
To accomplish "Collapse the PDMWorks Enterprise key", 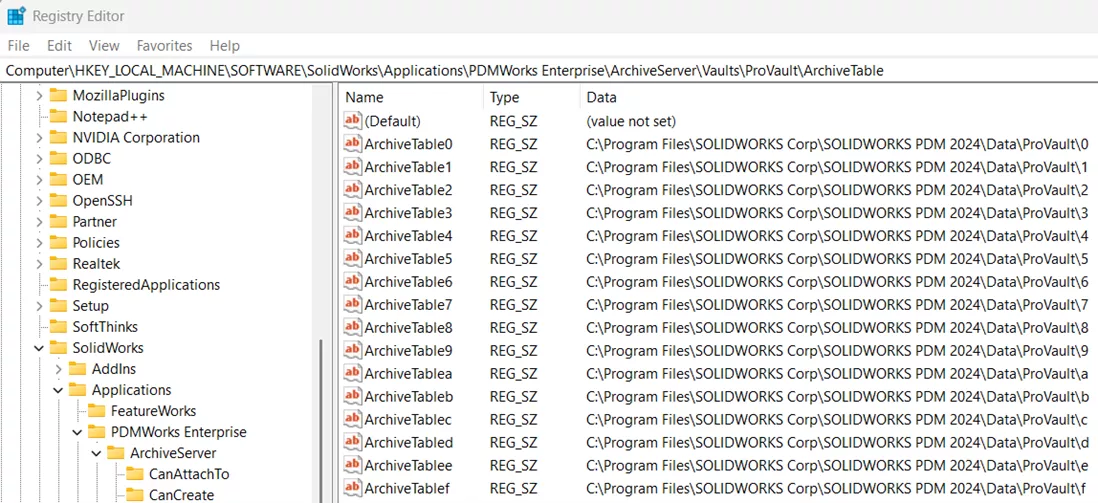I will pyautogui.click(x=78, y=432).
